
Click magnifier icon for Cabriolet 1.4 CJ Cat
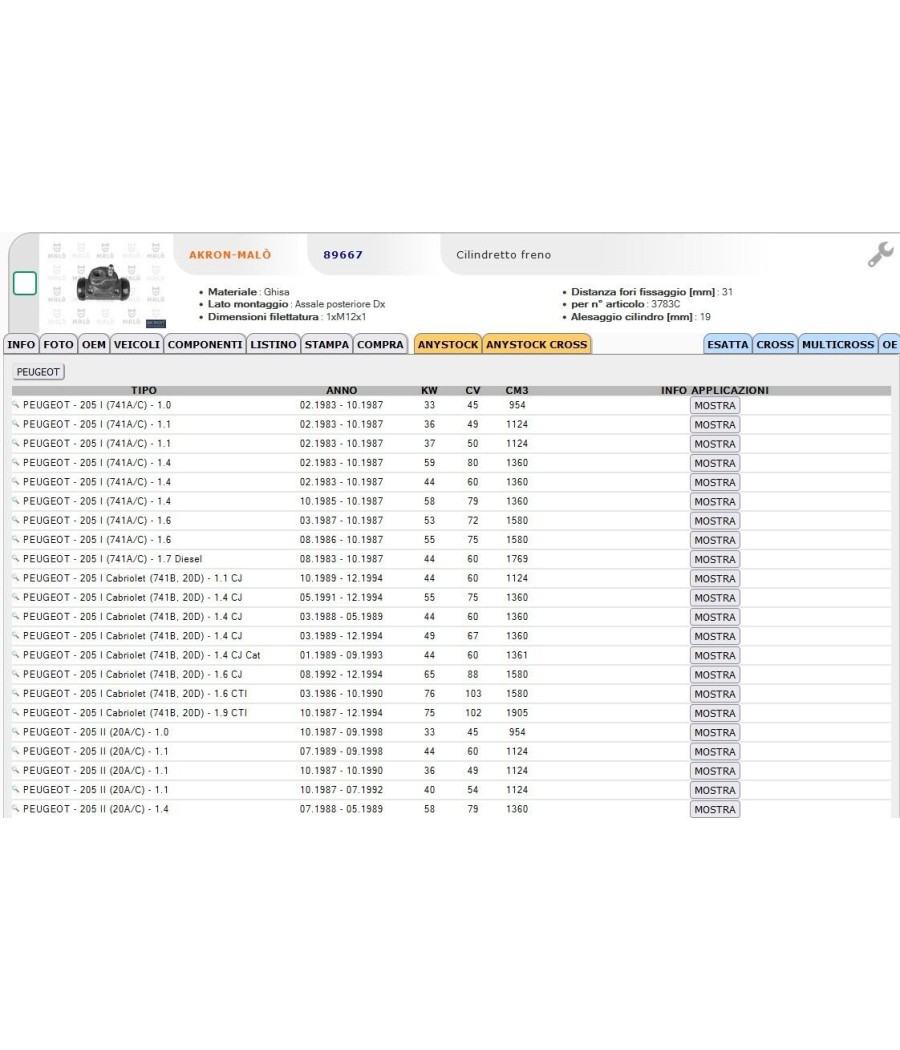[15, 655]
